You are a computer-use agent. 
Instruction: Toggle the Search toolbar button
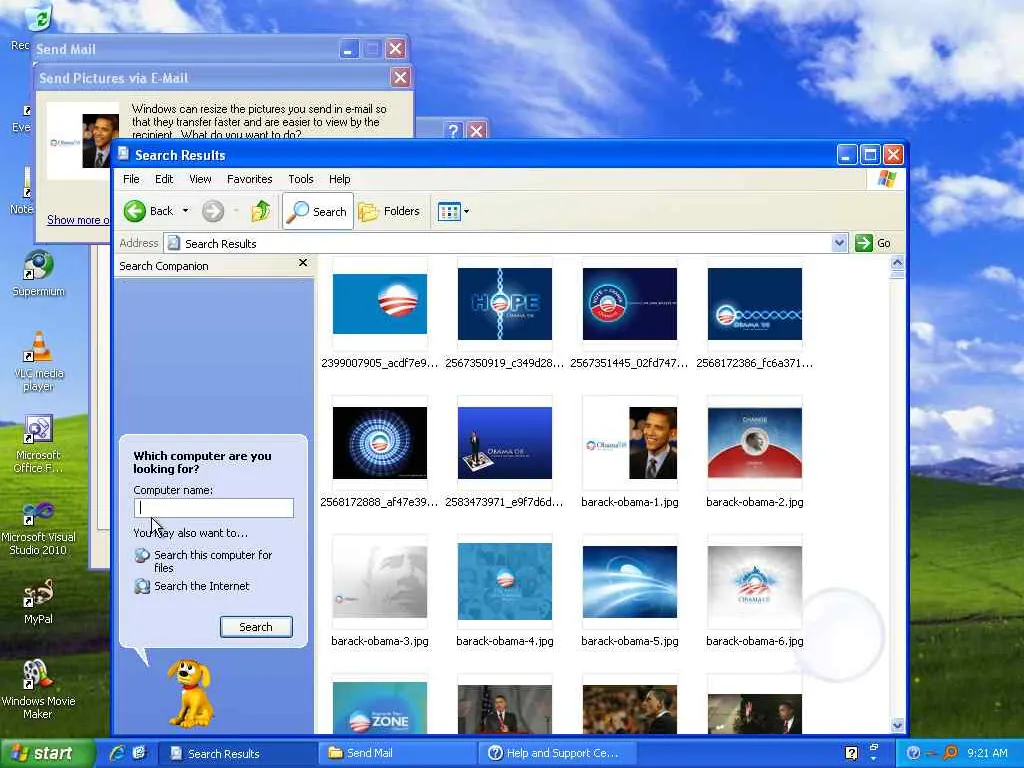(318, 211)
